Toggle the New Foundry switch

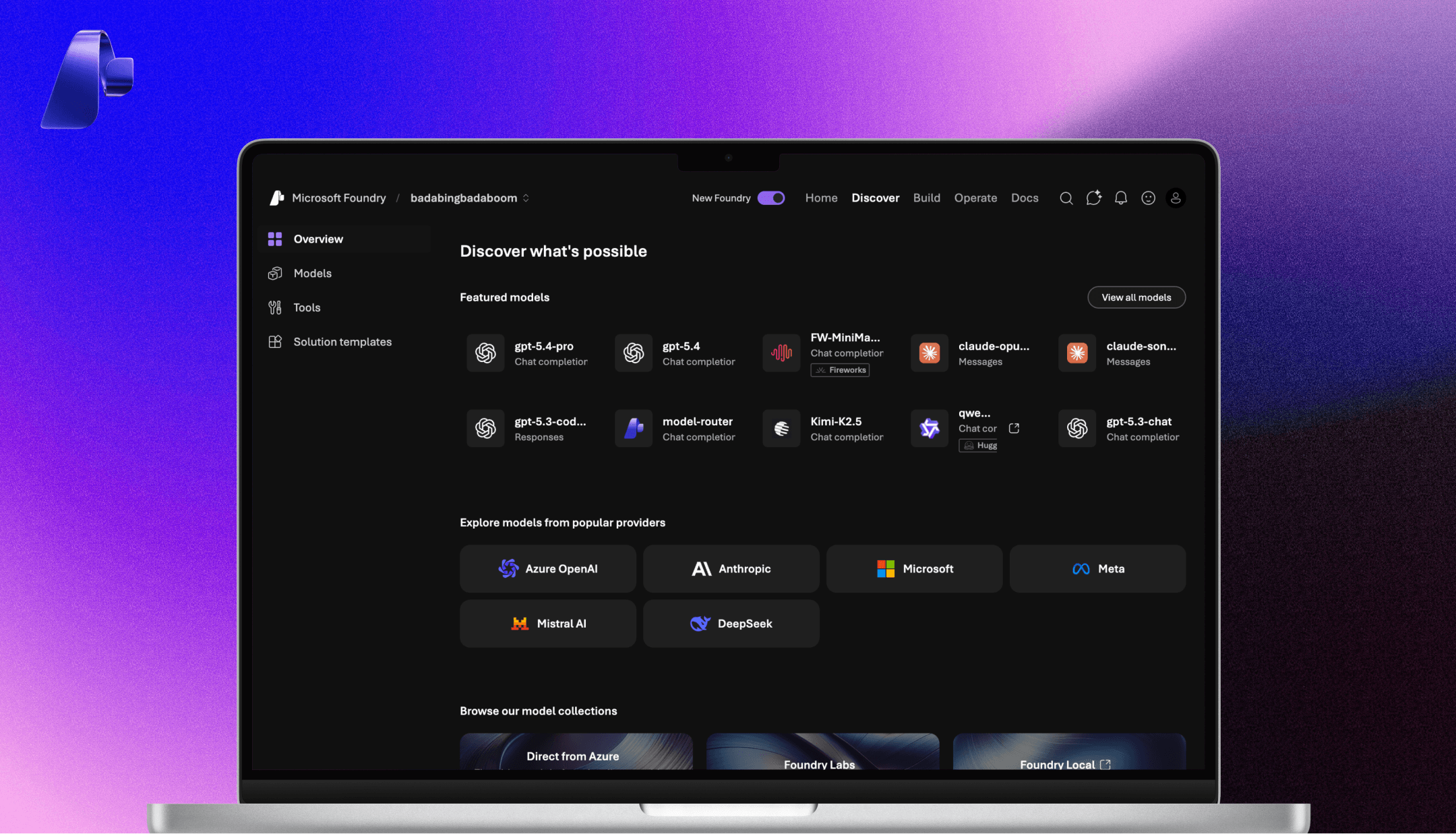point(771,198)
